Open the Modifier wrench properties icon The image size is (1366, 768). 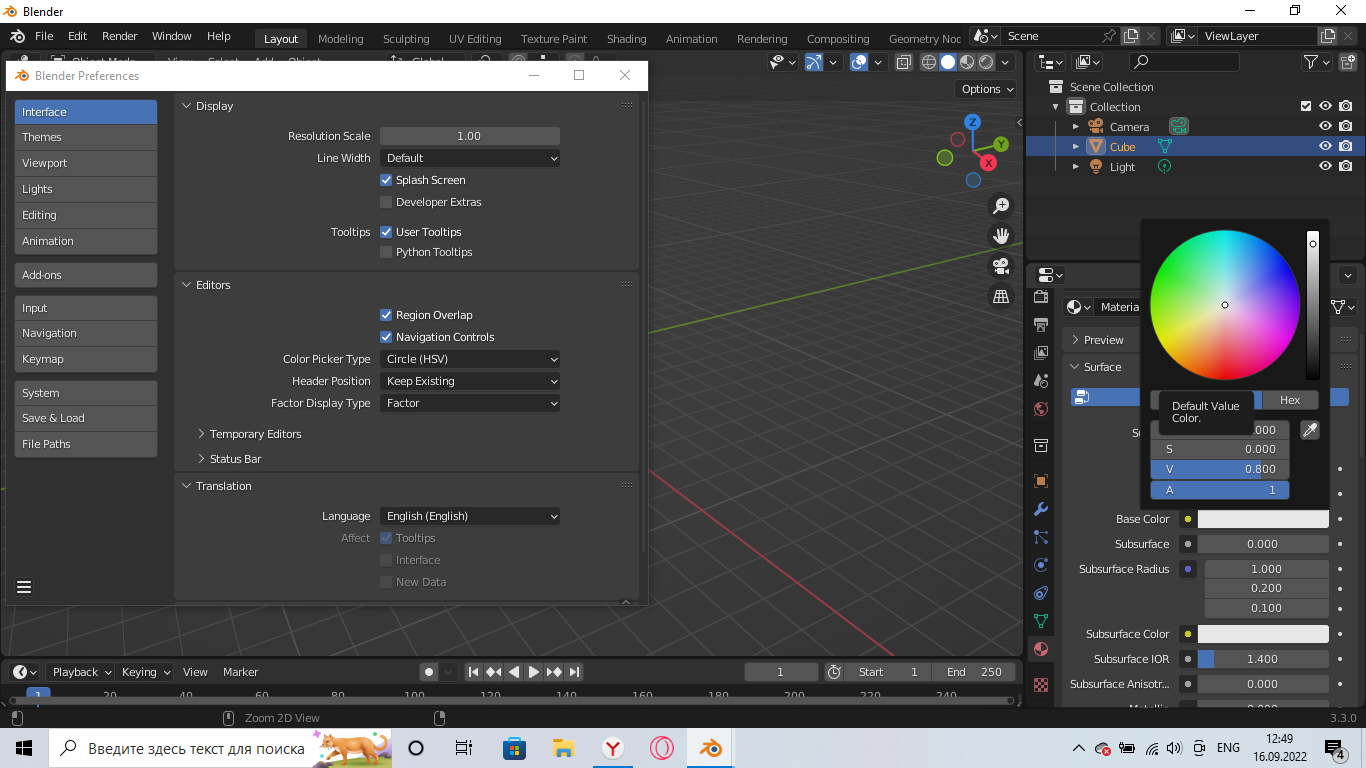(1041, 509)
